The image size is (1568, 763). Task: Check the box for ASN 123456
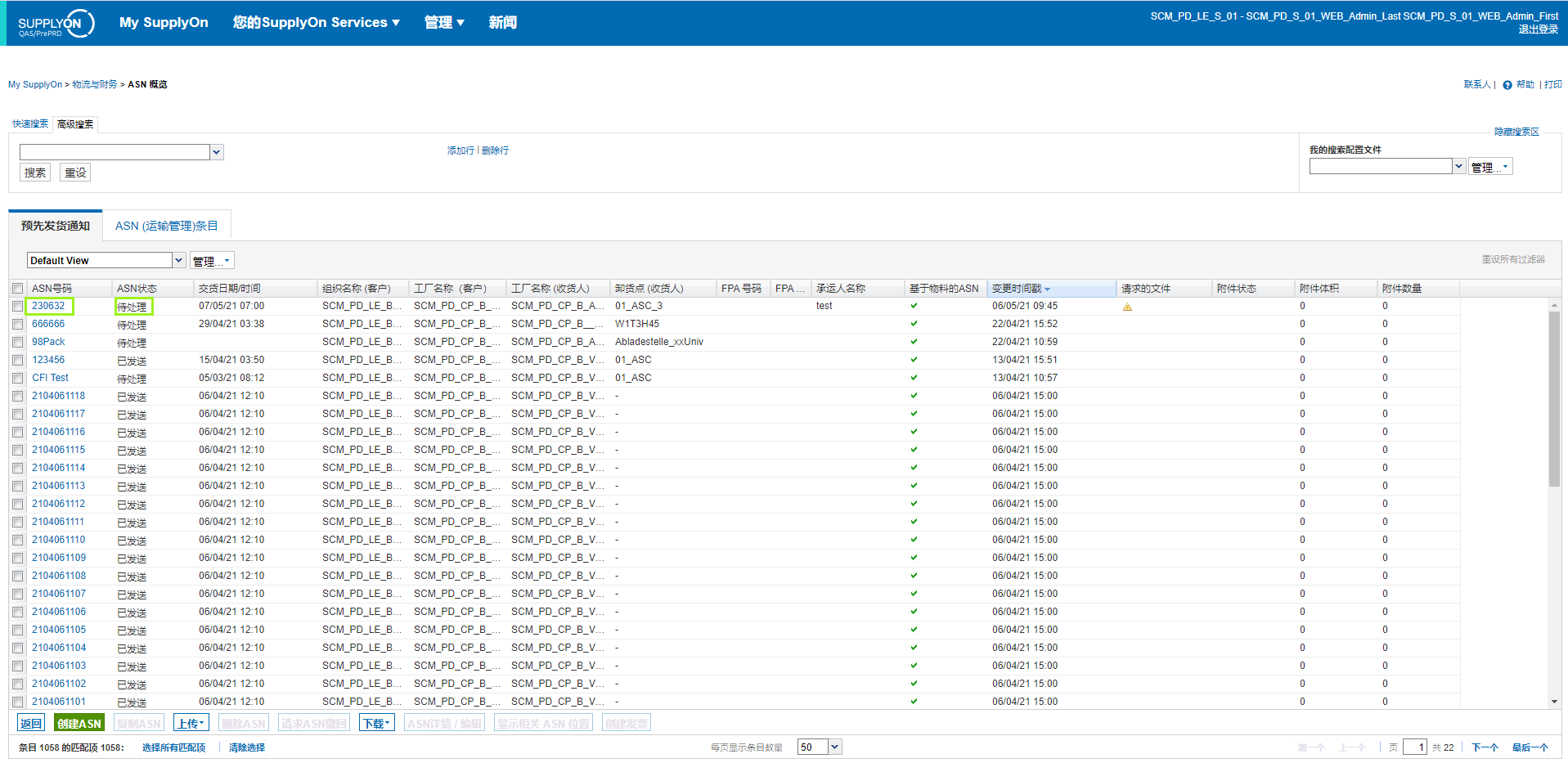pos(17,360)
